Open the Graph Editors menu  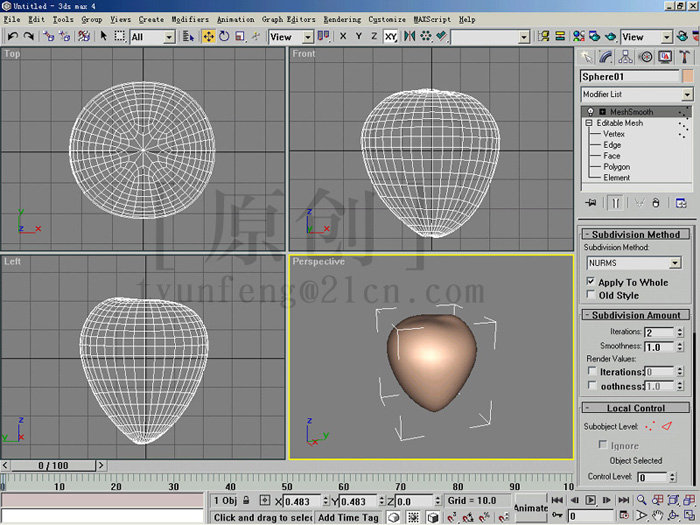click(288, 19)
